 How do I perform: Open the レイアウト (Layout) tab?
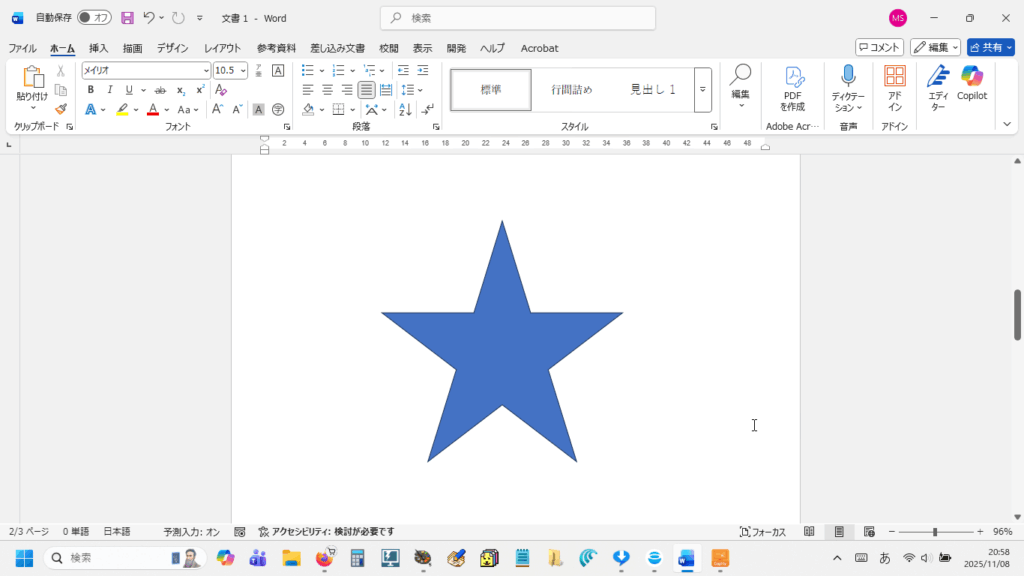click(222, 48)
